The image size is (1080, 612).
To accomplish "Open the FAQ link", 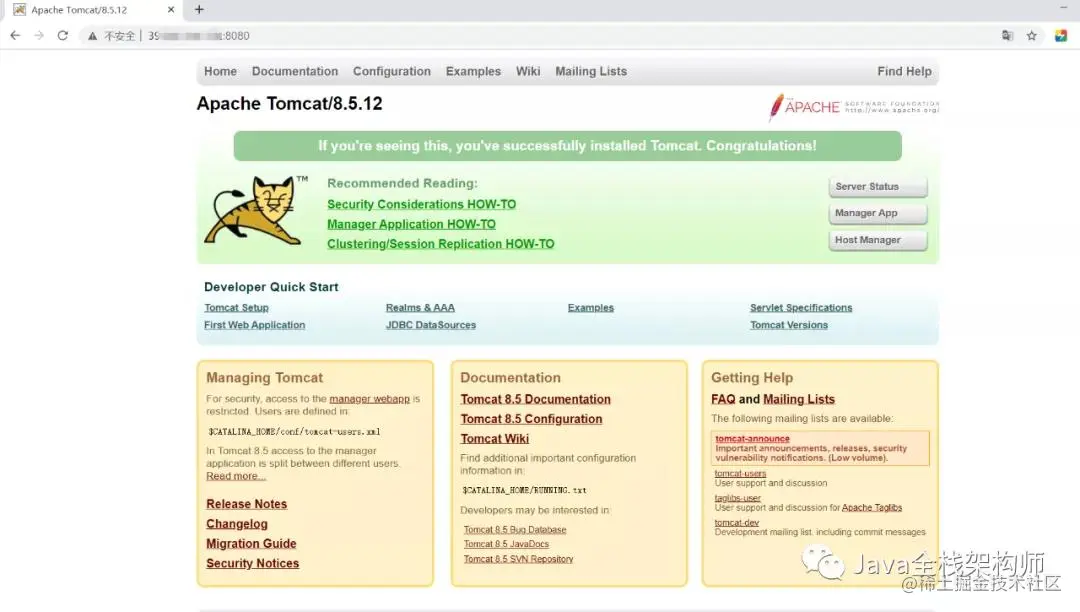I will click(723, 399).
